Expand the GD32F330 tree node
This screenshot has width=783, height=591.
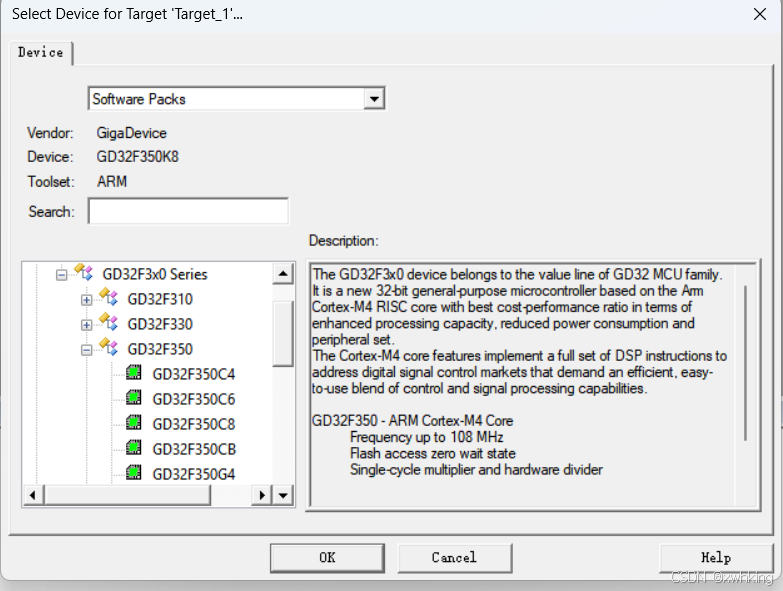click(x=86, y=325)
